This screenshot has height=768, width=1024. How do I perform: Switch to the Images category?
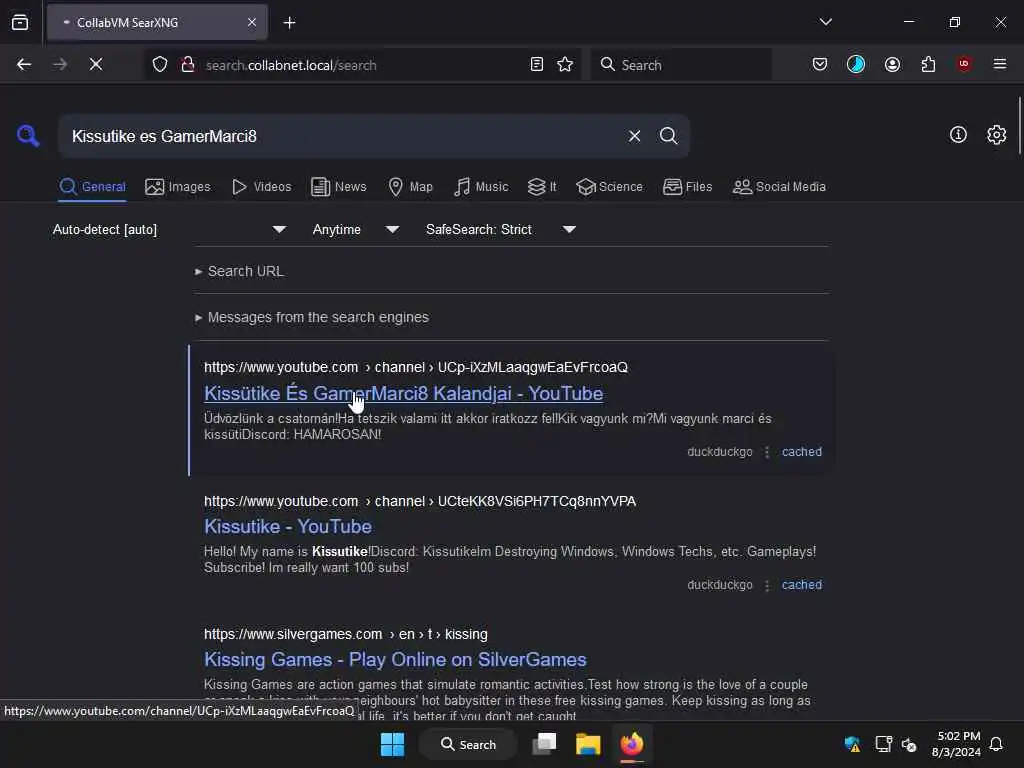(178, 187)
